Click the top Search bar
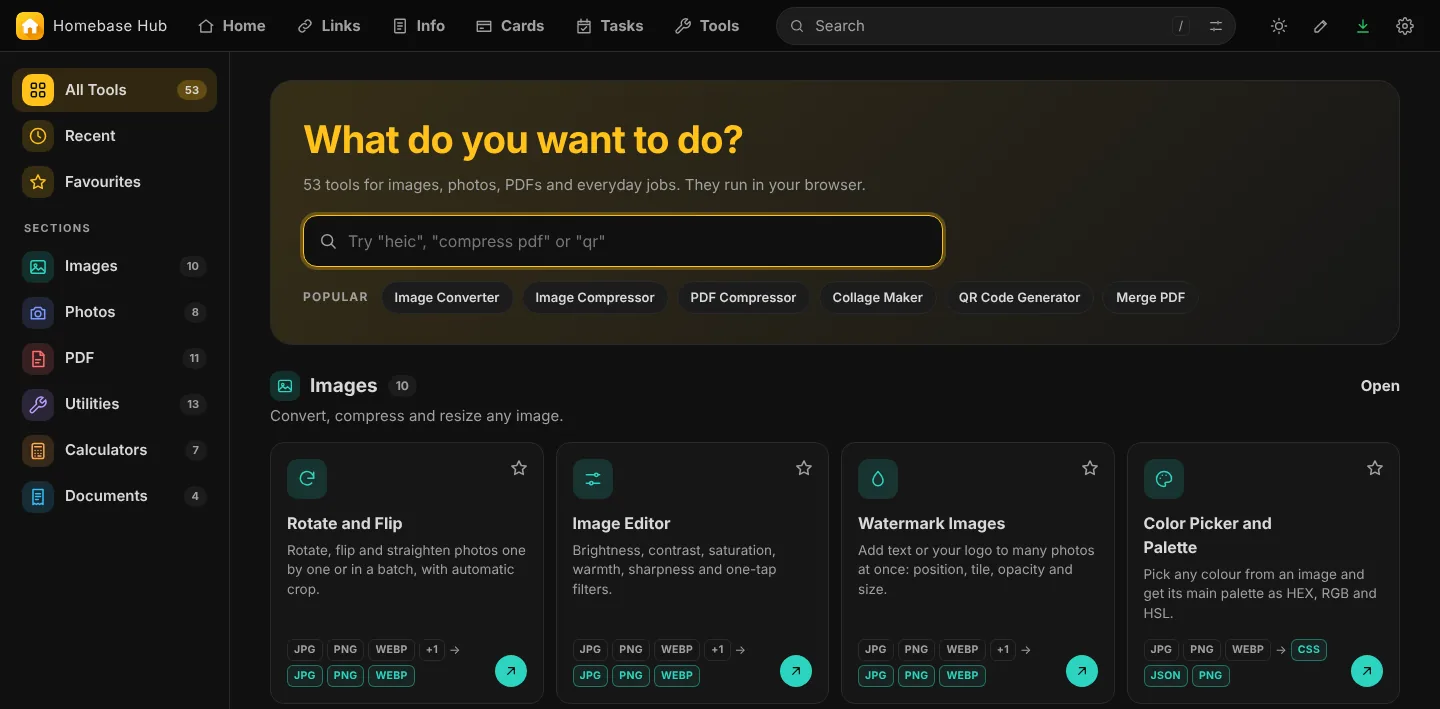Image resolution: width=1440 pixels, height=709 pixels. (x=1006, y=26)
